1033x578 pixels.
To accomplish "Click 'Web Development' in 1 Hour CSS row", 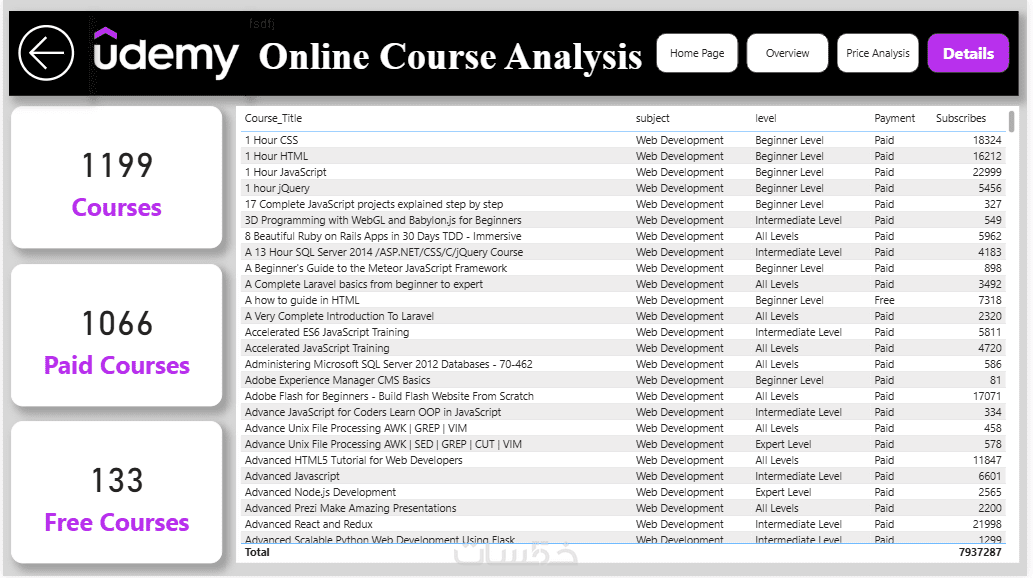I will 679,140.
